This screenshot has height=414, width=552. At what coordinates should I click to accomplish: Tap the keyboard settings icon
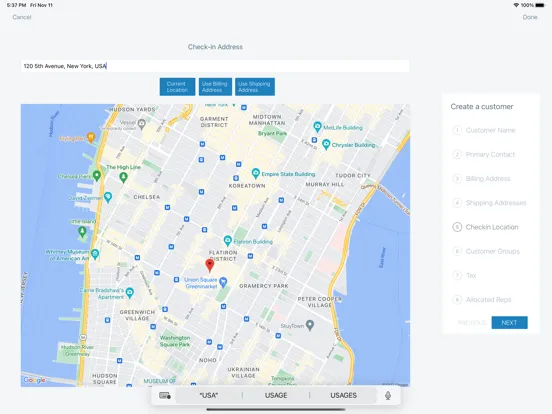(x=165, y=395)
